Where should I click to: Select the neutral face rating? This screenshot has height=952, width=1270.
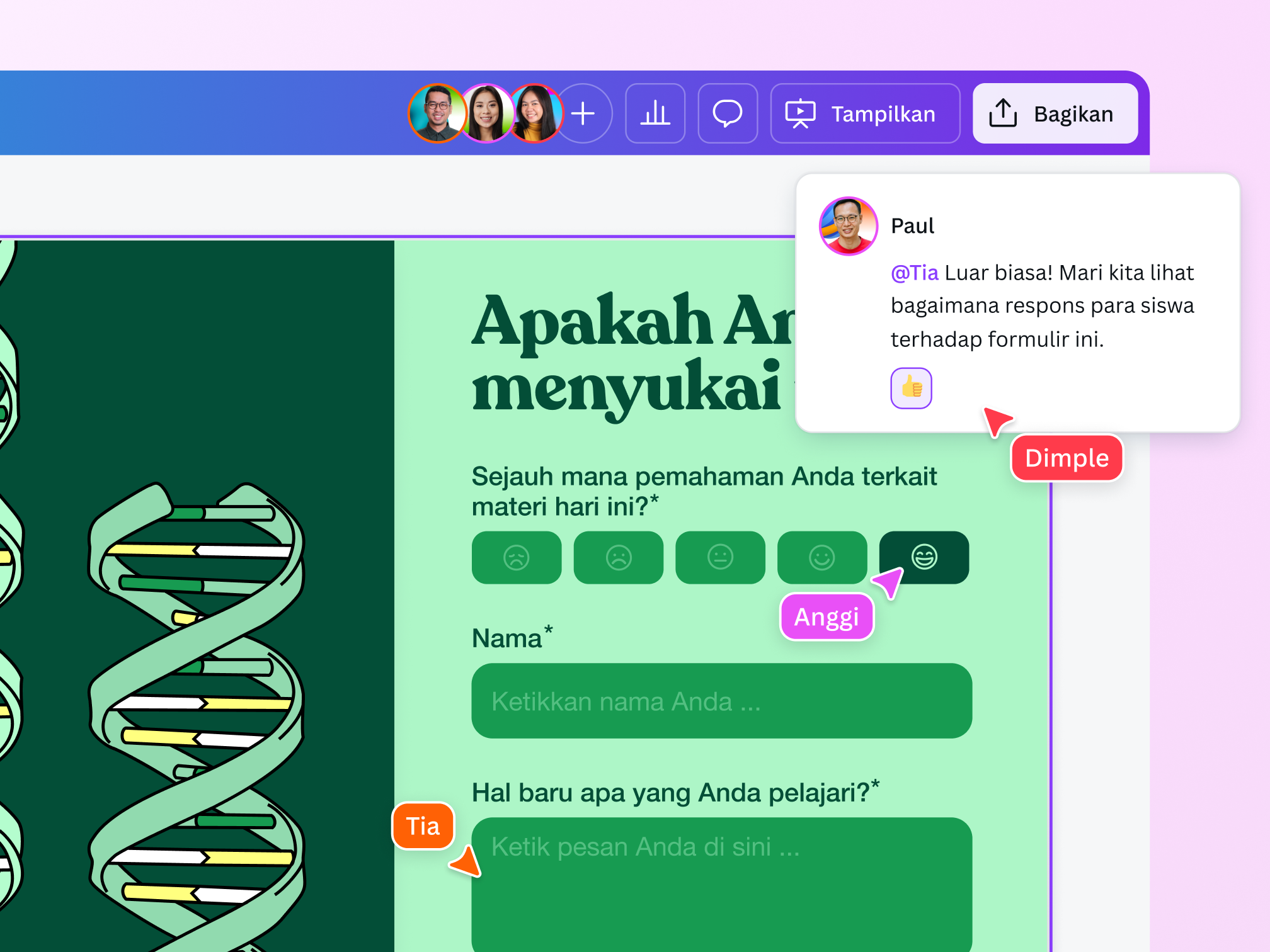(720, 557)
